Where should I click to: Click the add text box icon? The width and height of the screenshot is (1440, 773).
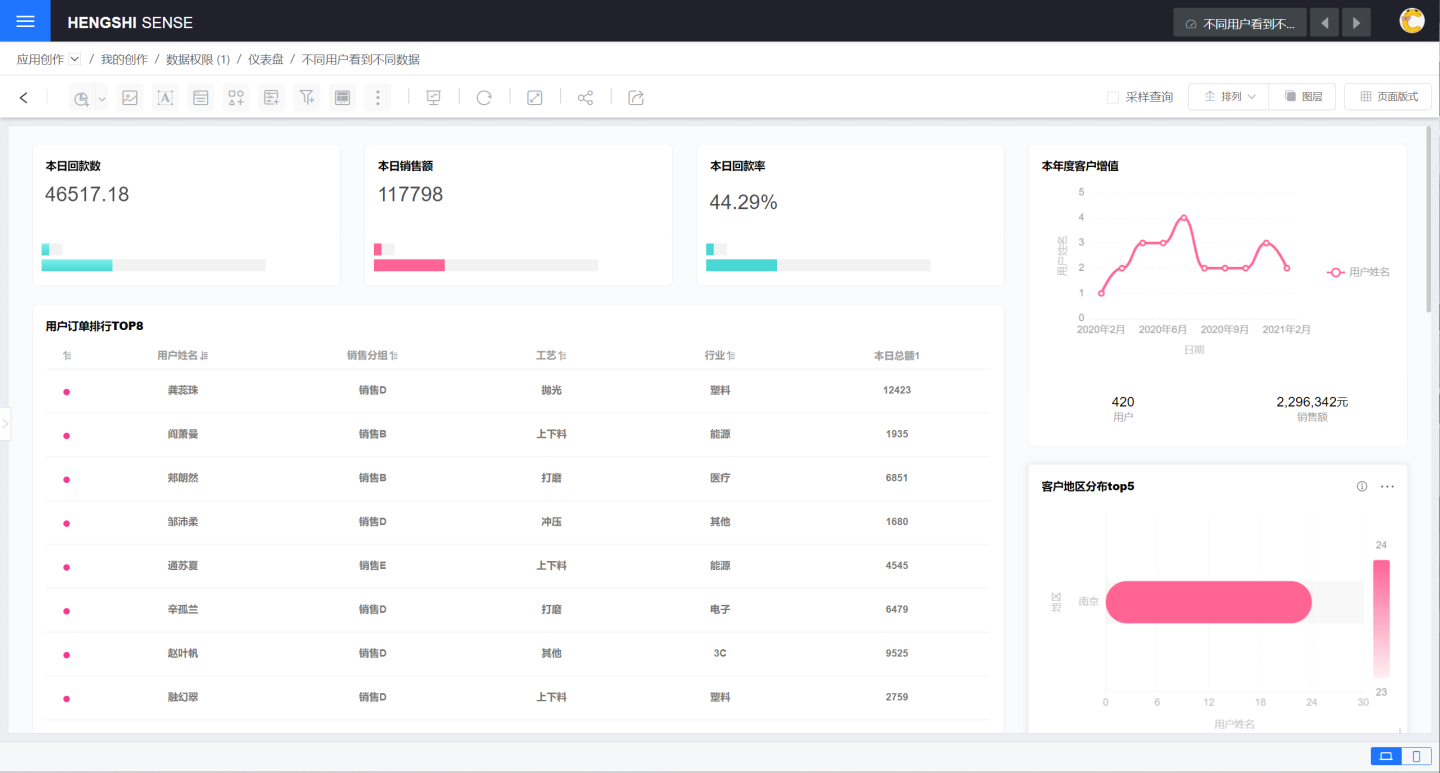click(166, 97)
